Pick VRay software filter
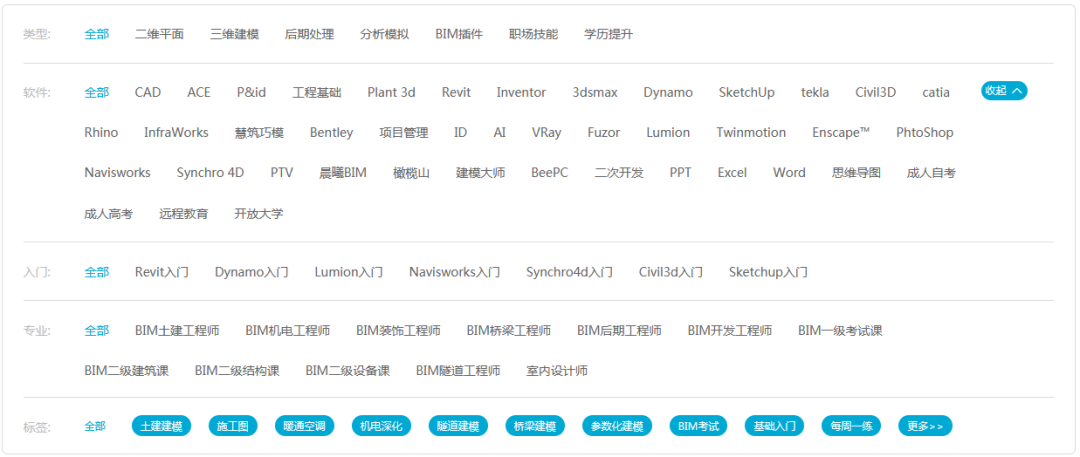The width and height of the screenshot is (1080, 457). coord(546,132)
